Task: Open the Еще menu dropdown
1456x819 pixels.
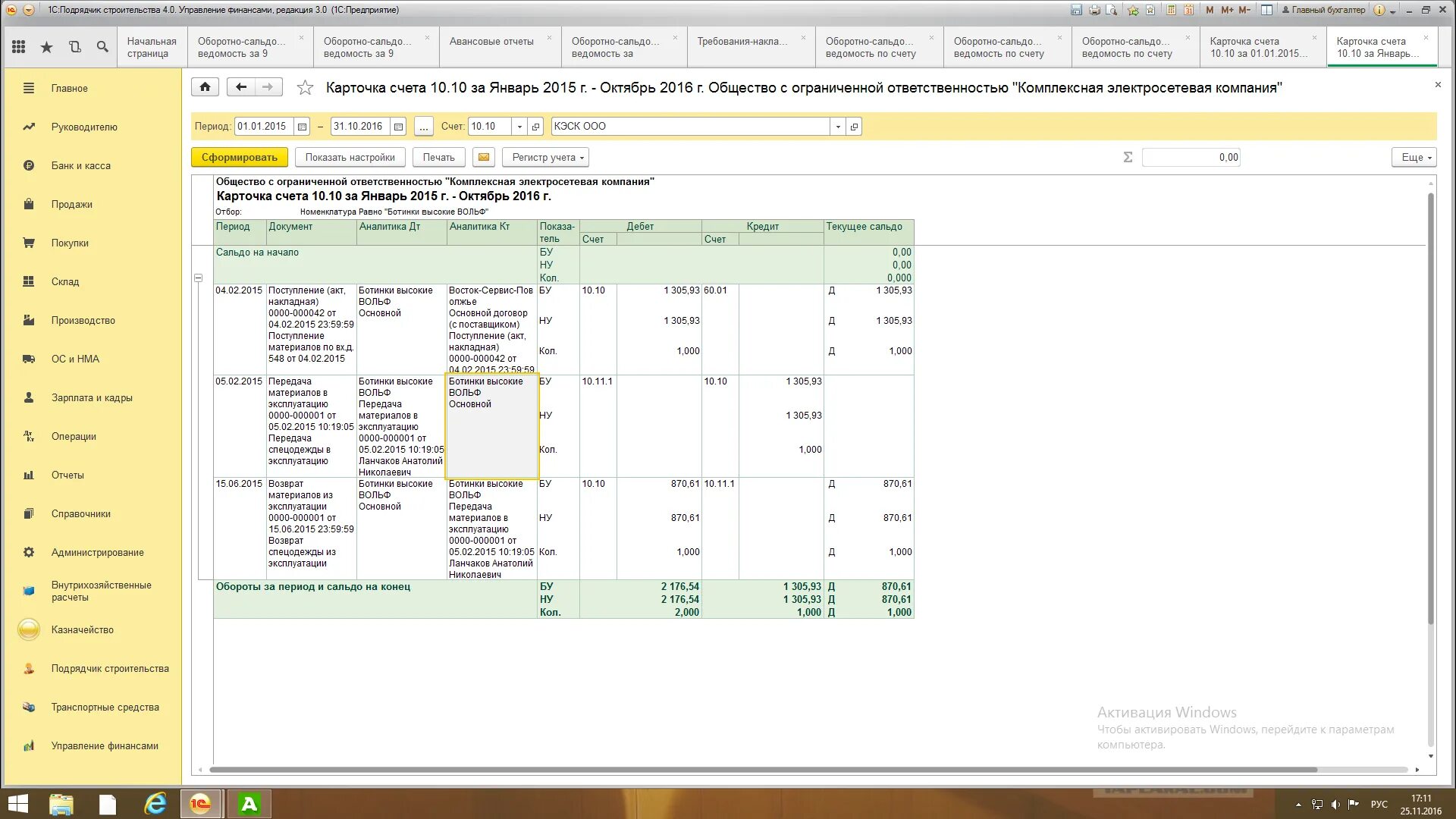Action: coord(1414,157)
